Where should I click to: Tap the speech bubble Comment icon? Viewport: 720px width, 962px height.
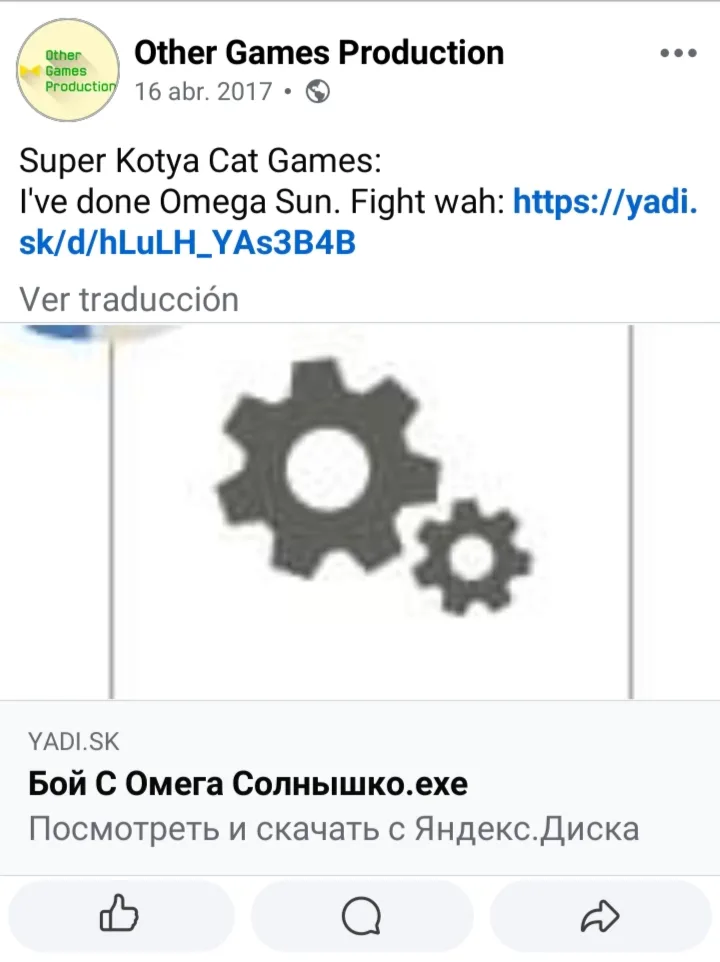pyautogui.click(x=361, y=916)
